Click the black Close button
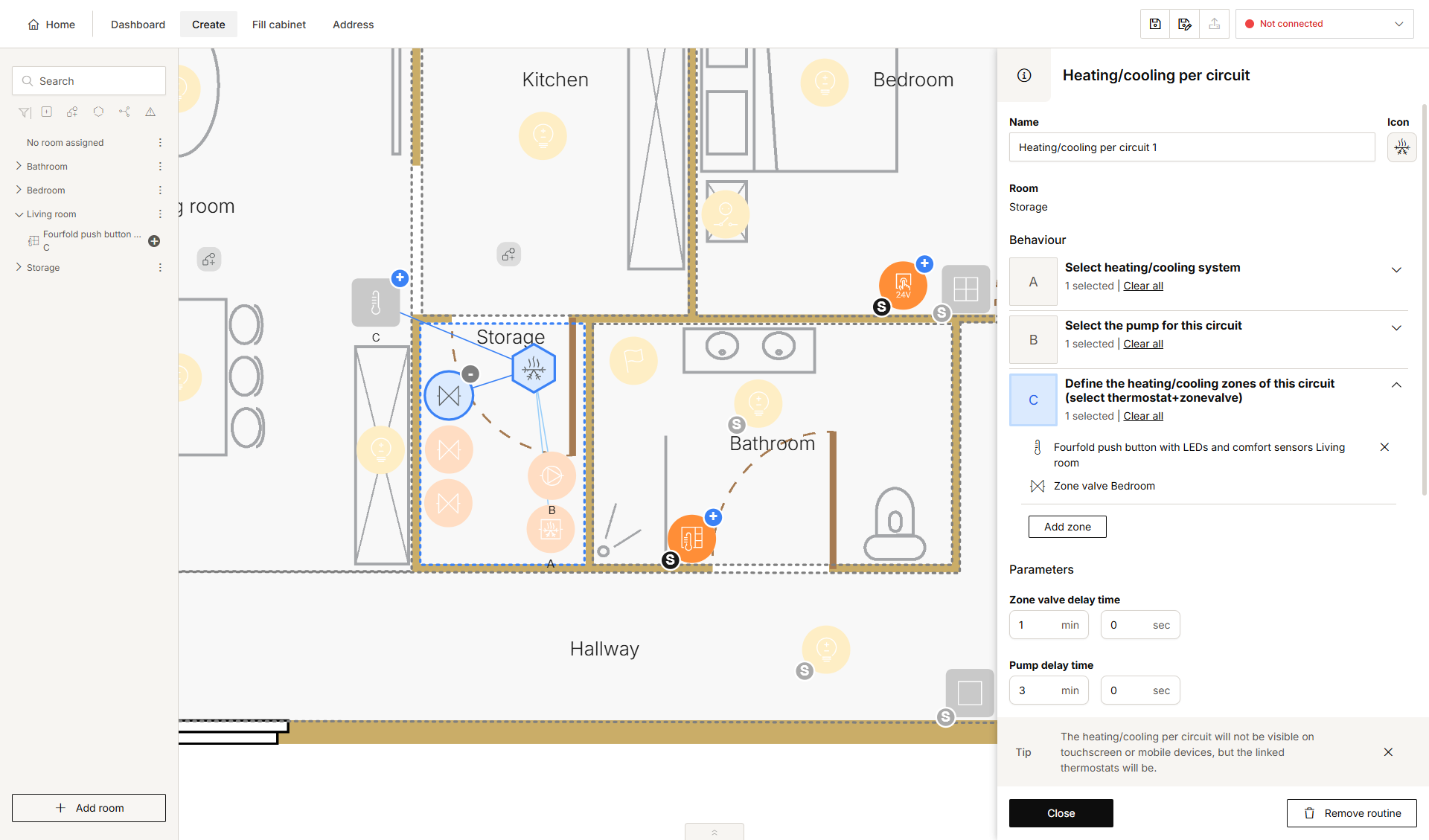 (x=1061, y=813)
